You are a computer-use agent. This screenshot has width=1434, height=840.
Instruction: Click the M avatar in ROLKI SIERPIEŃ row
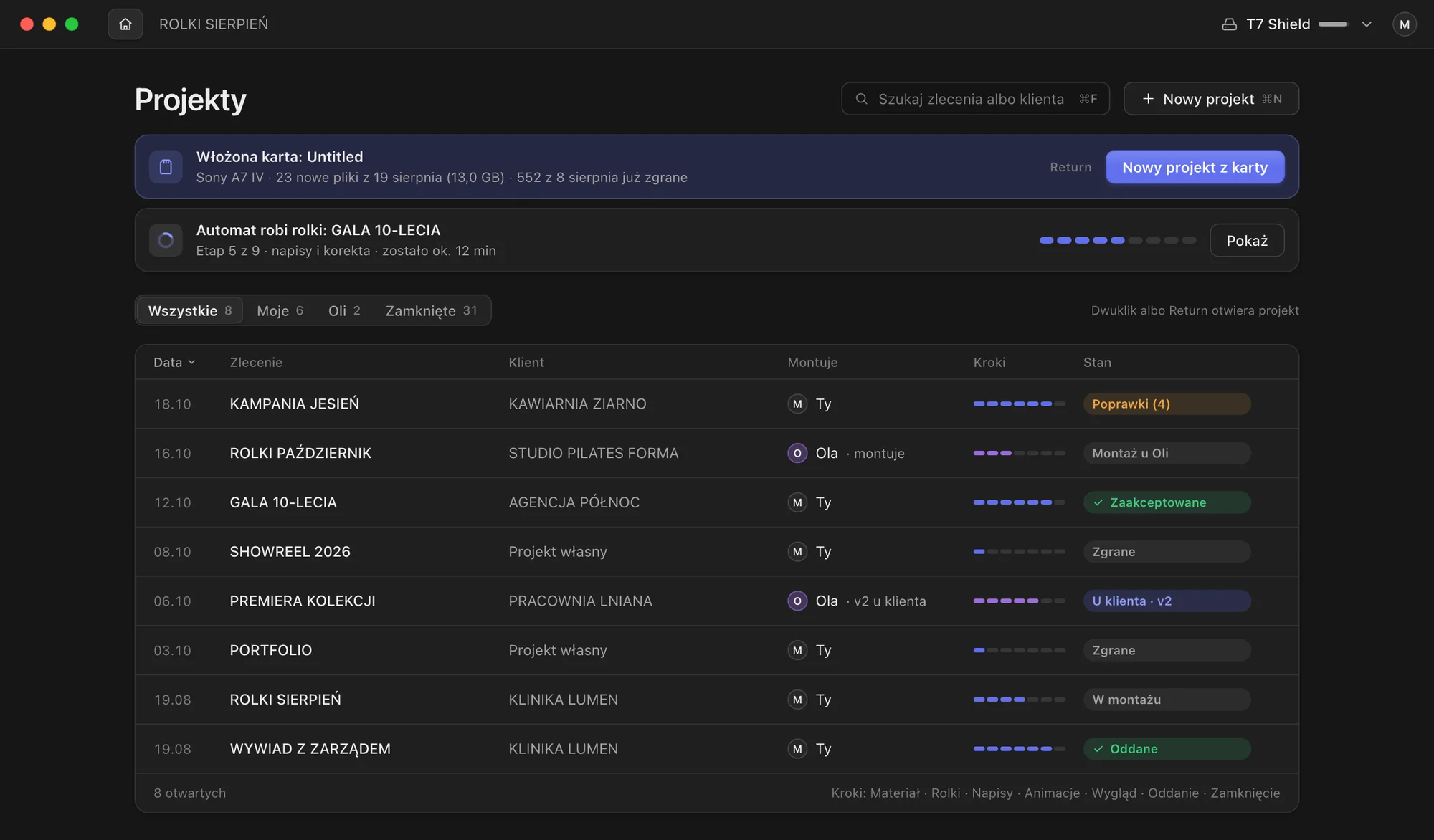tap(797, 700)
